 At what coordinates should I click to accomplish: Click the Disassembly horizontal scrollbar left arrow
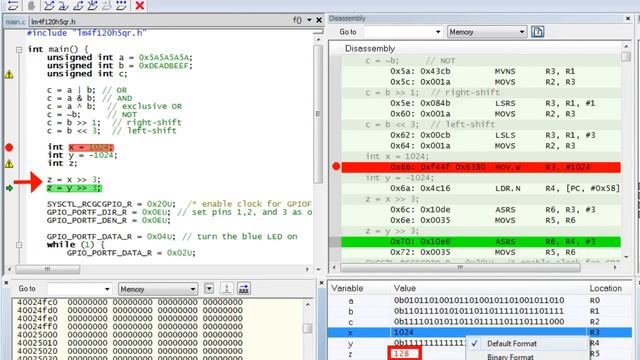click(335, 268)
